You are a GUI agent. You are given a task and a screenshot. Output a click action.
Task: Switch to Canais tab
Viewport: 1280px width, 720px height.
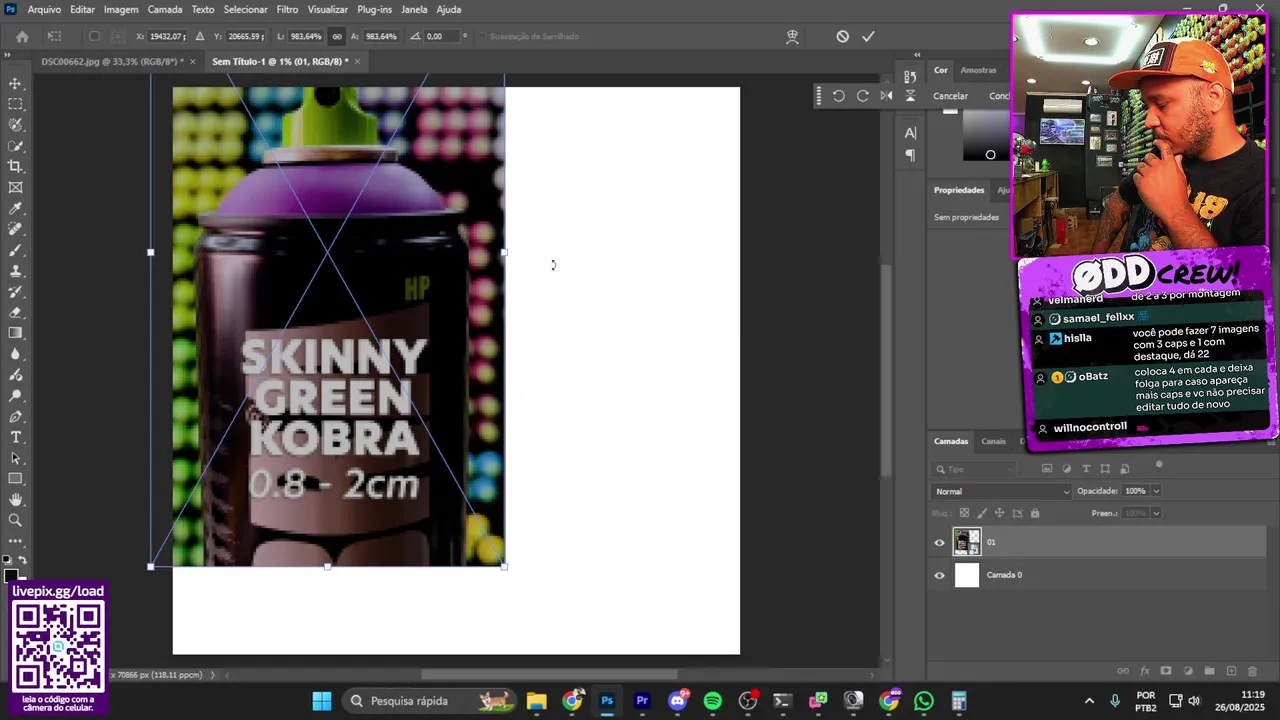993,441
